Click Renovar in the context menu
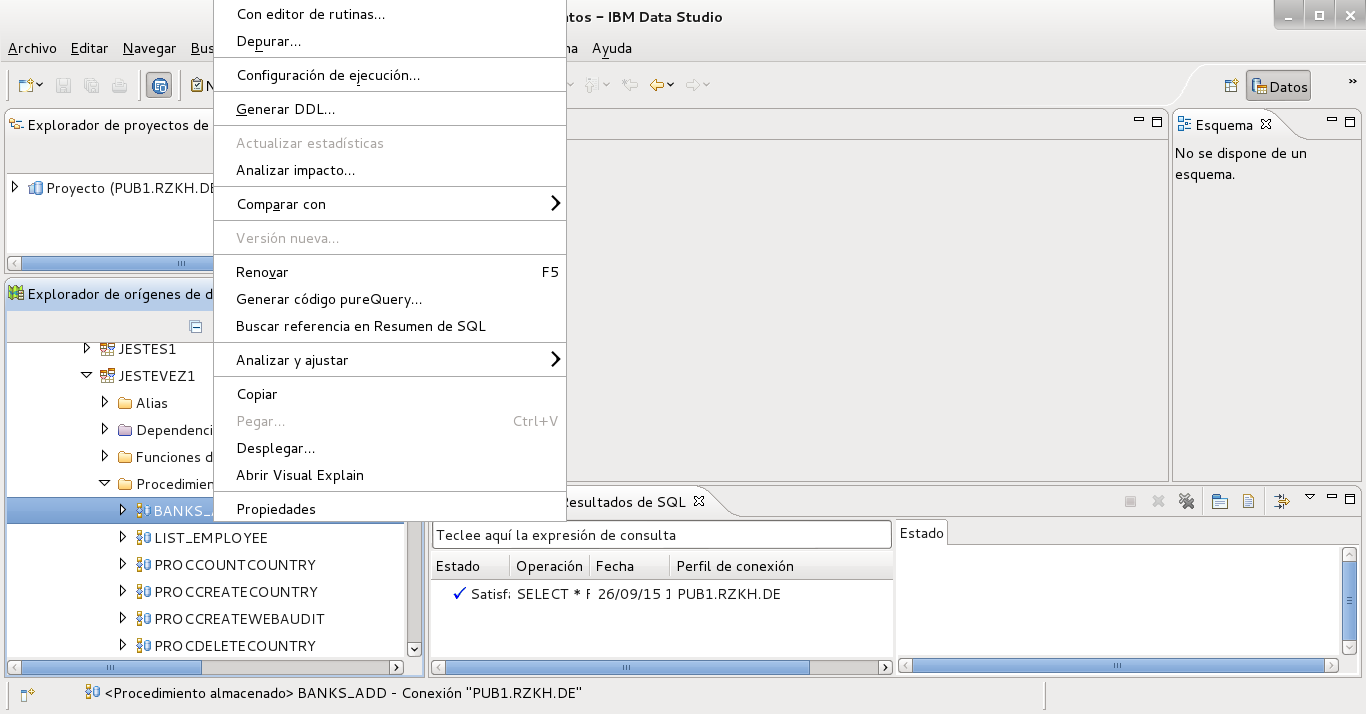The width and height of the screenshot is (1366, 714). 390,272
